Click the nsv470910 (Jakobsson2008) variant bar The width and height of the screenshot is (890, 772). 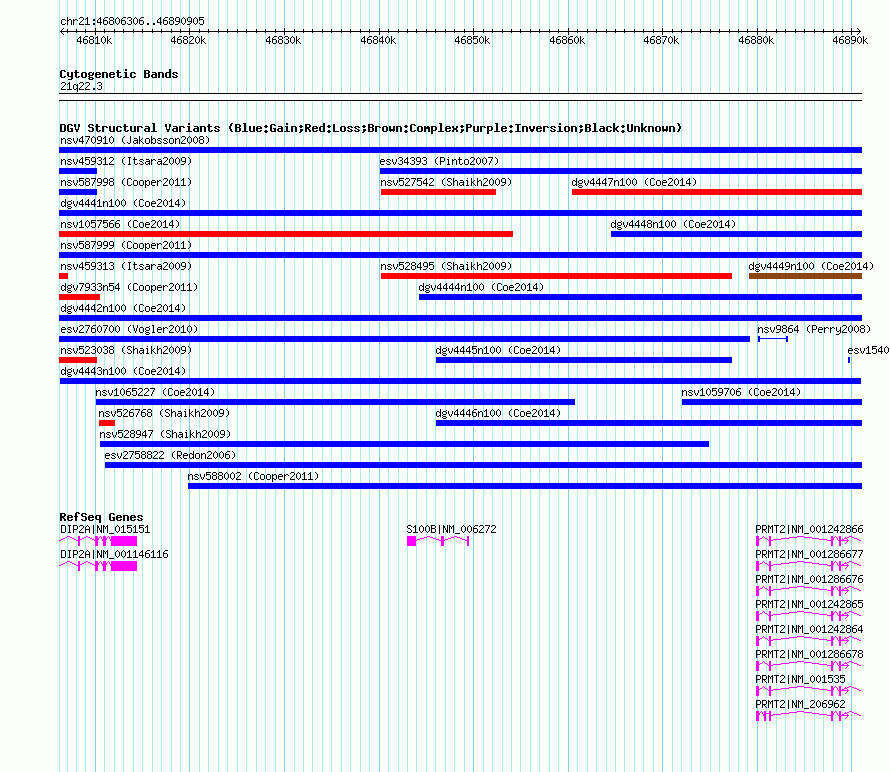tap(460, 150)
